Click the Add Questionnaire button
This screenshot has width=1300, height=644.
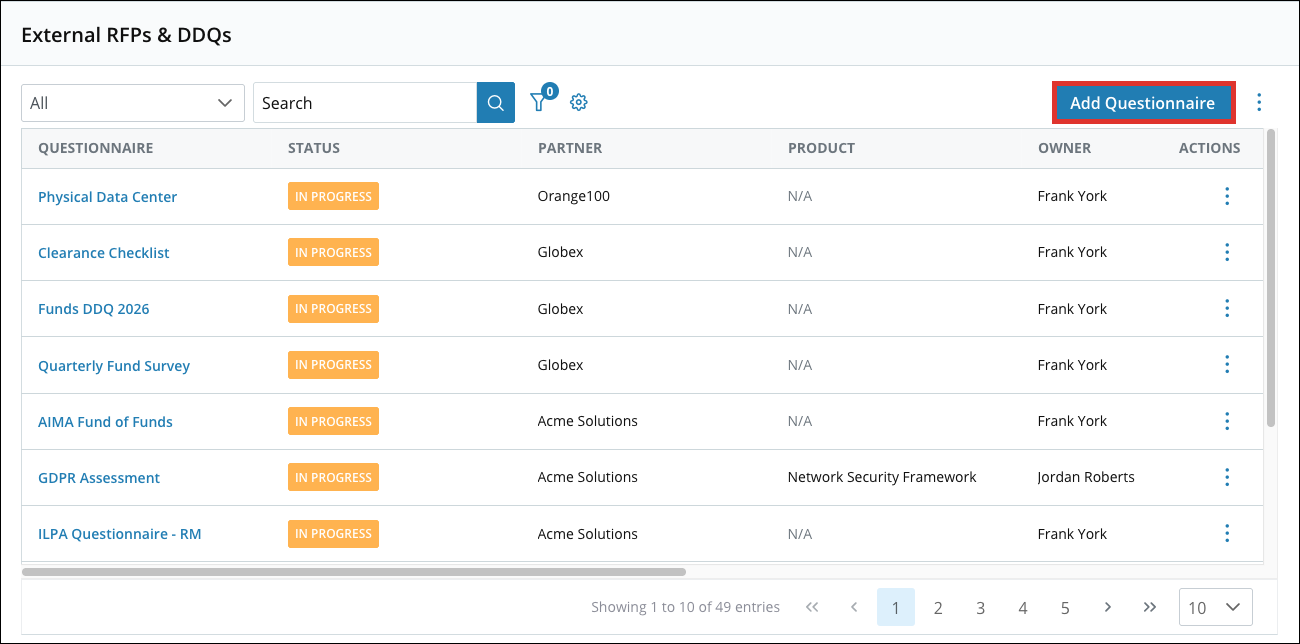click(x=1143, y=103)
